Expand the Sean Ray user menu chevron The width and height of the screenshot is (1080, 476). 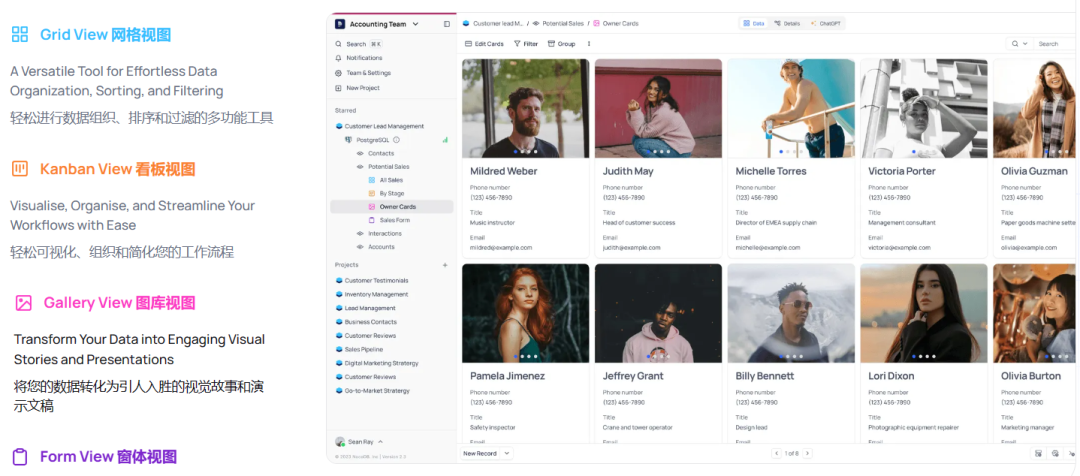[380, 442]
